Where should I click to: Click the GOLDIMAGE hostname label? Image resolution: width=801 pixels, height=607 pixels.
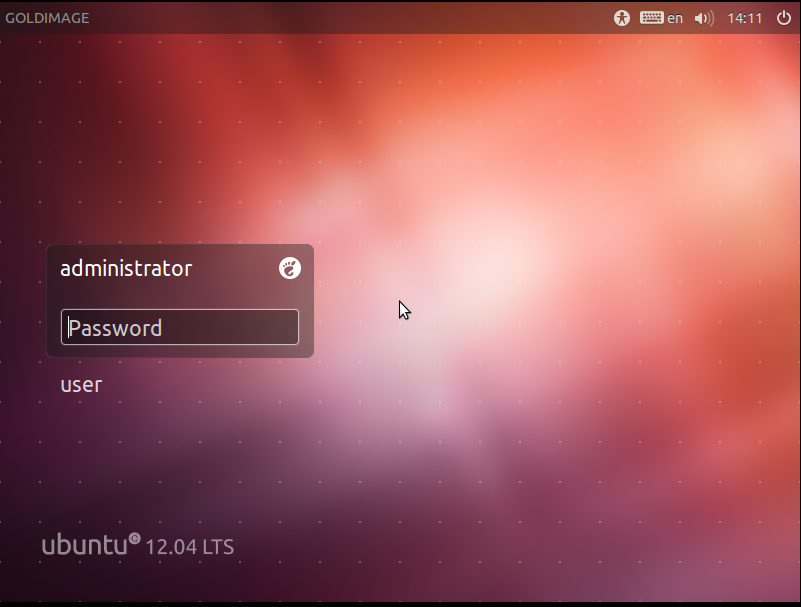point(47,18)
